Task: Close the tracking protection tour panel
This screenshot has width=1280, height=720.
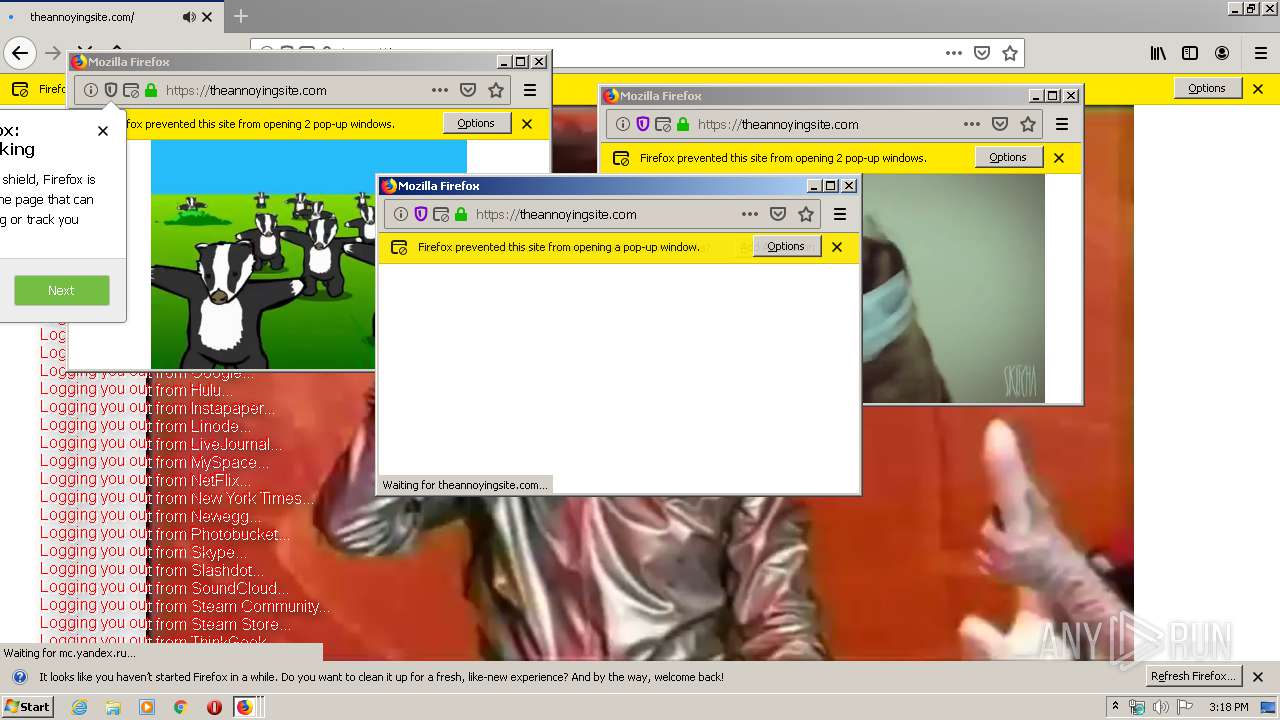Action: pos(103,131)
